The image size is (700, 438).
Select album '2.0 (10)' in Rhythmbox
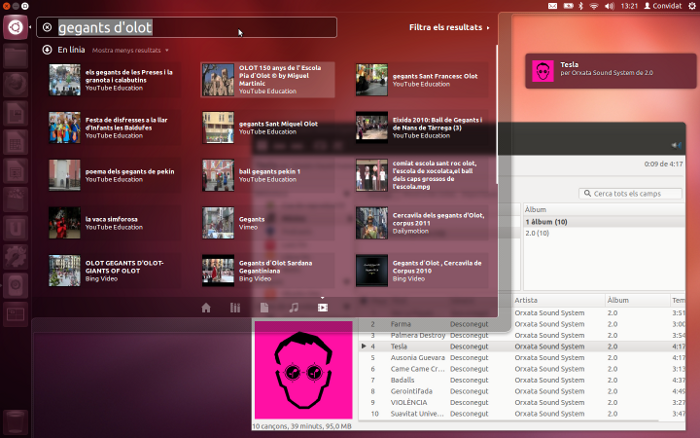604,233
